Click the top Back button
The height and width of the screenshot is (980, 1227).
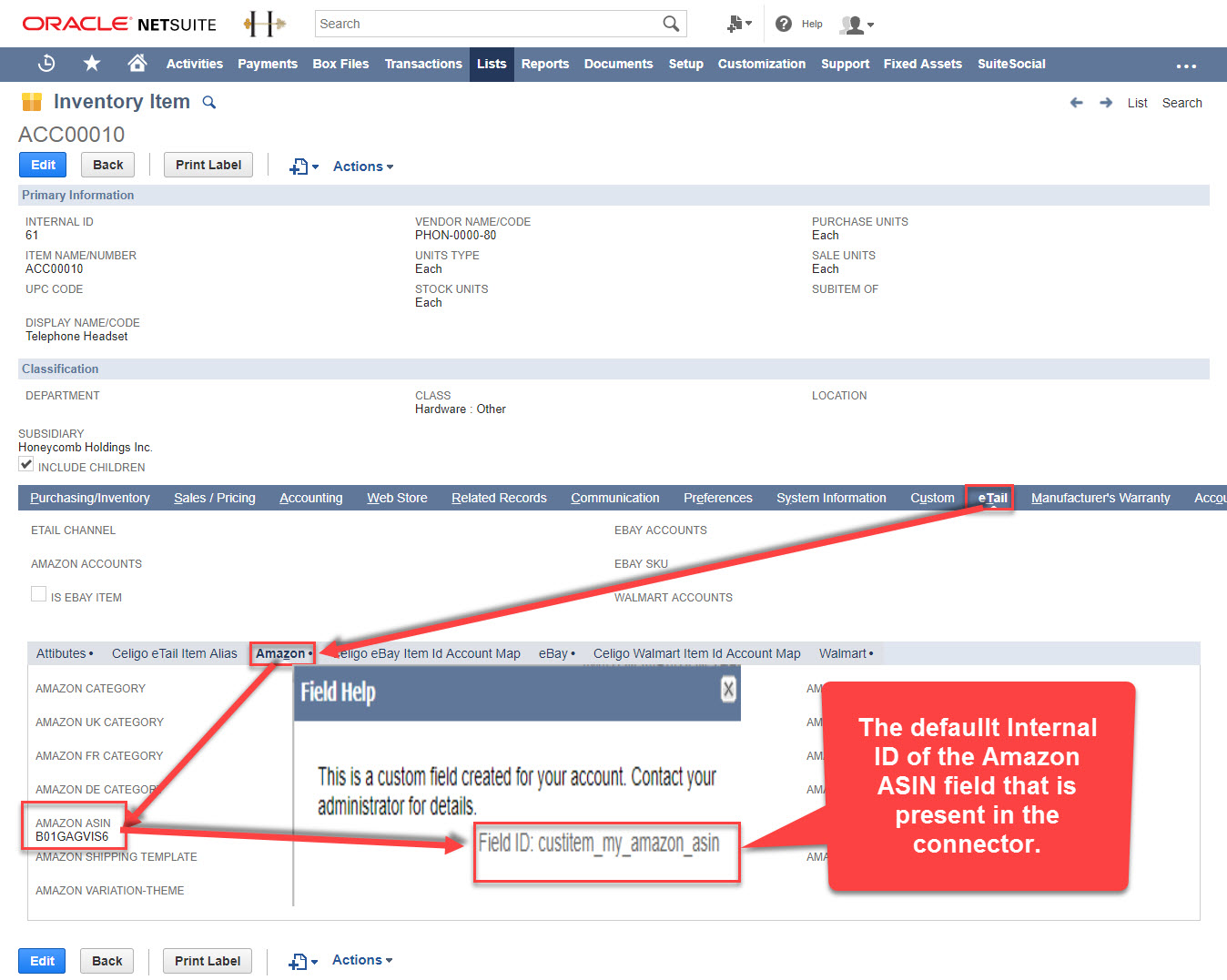[x=107, y=165]
